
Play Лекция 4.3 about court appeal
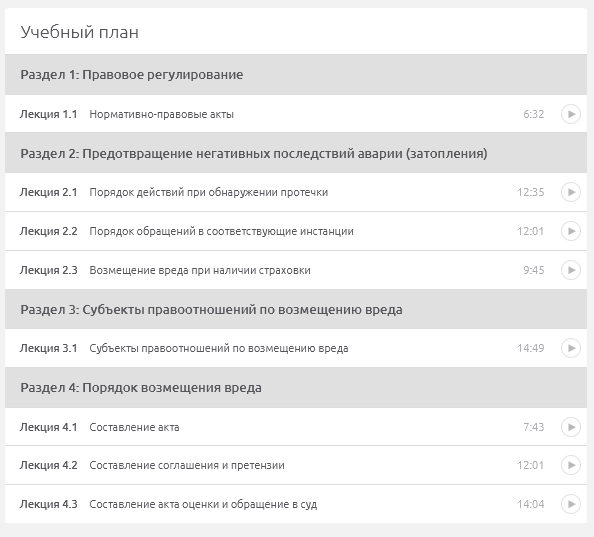tap(571, 504)
